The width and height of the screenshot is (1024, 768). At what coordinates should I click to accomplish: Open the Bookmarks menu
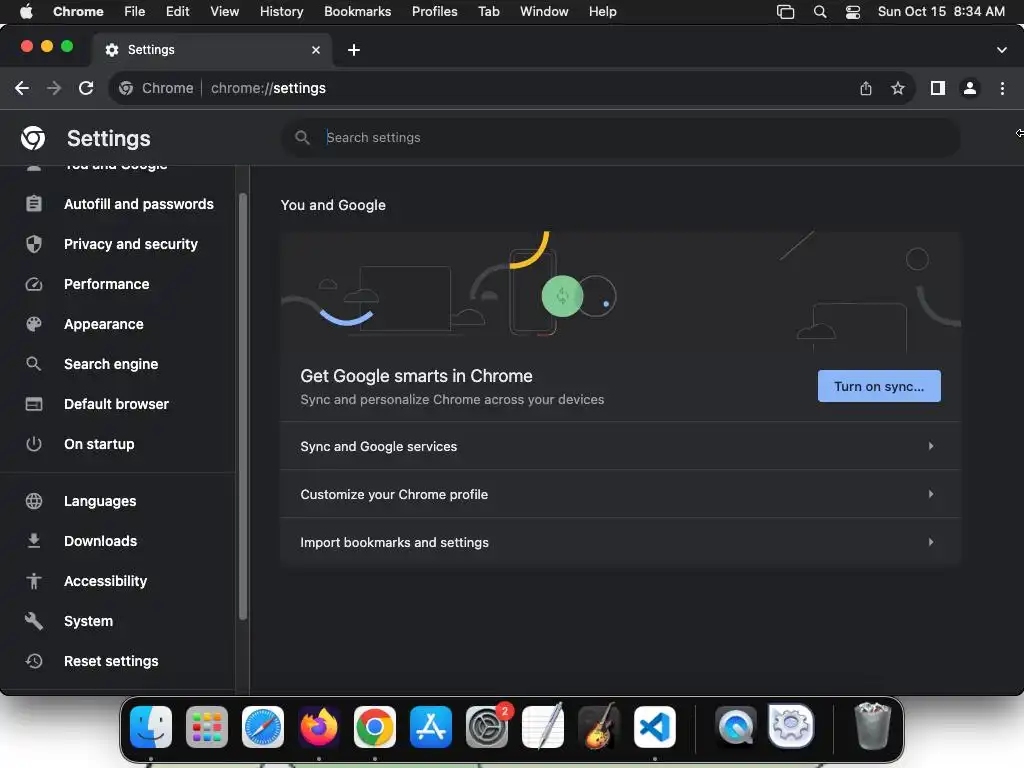click(x=357, y=11)
